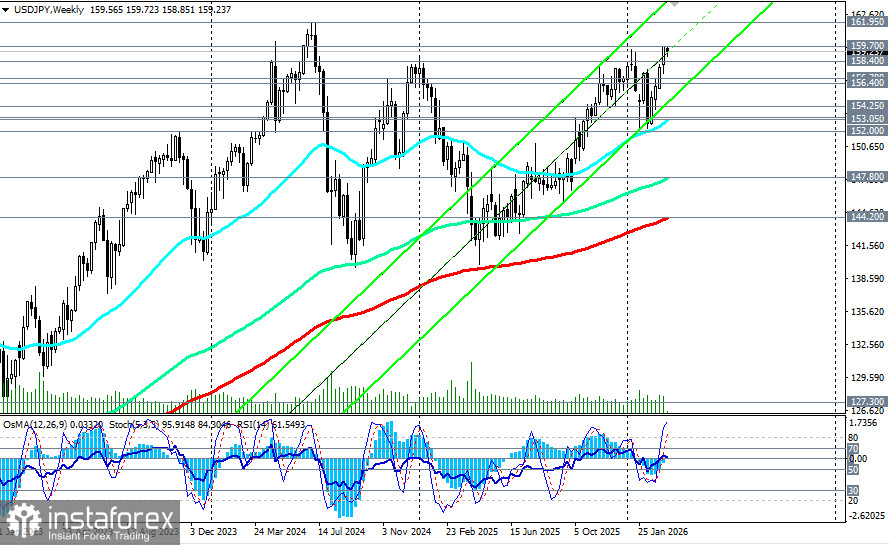
Task: Click the 161.950 price level label
Action: click(867, 22)
